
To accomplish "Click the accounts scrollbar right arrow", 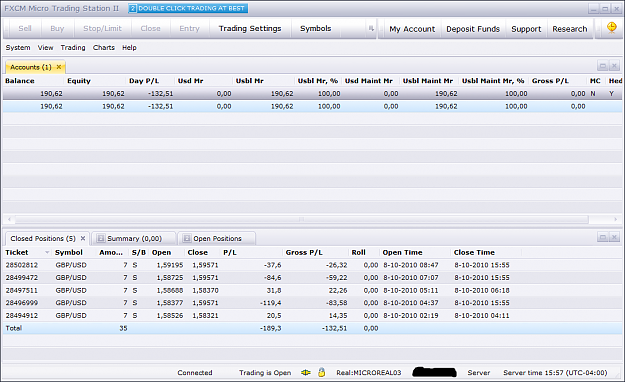I will click(x=615, y=219).
